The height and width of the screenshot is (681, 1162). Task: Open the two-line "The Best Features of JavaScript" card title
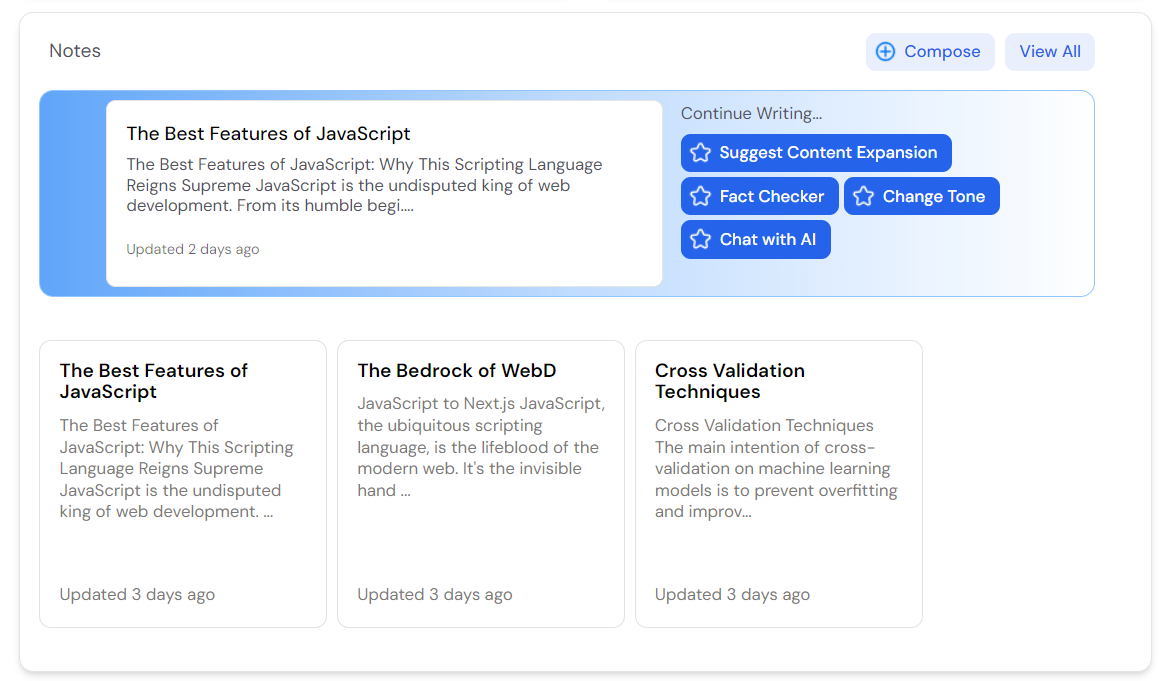tap(154, 381)
